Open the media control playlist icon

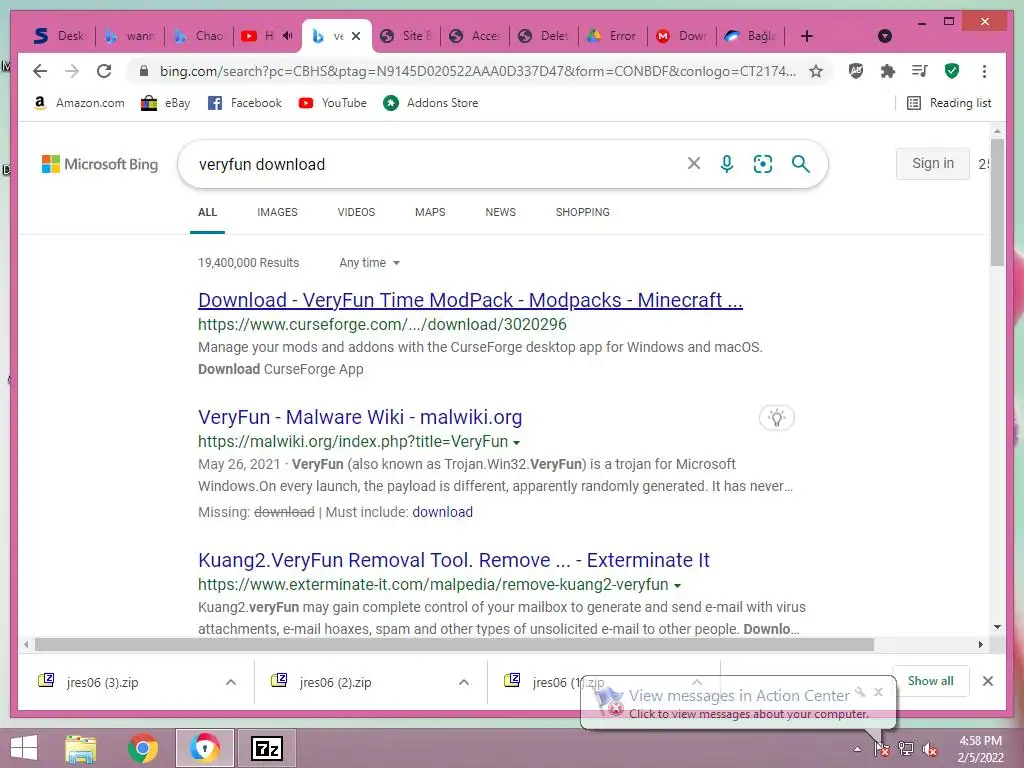920,71
